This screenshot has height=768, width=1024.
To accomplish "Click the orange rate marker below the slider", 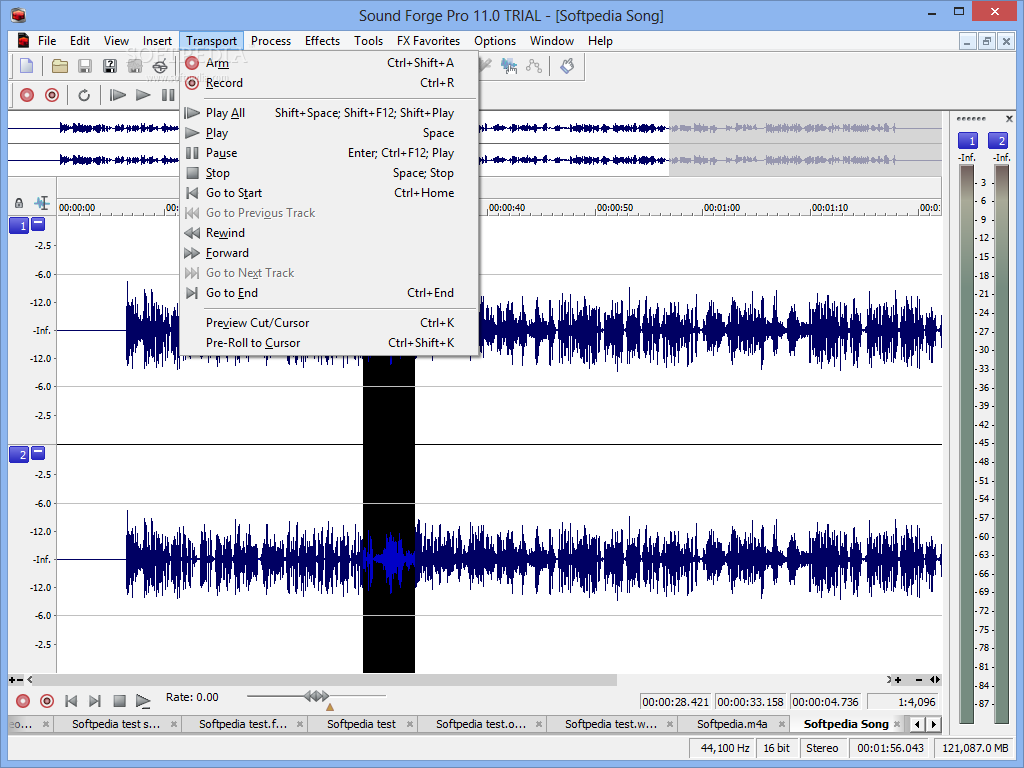I will [330, 707].
